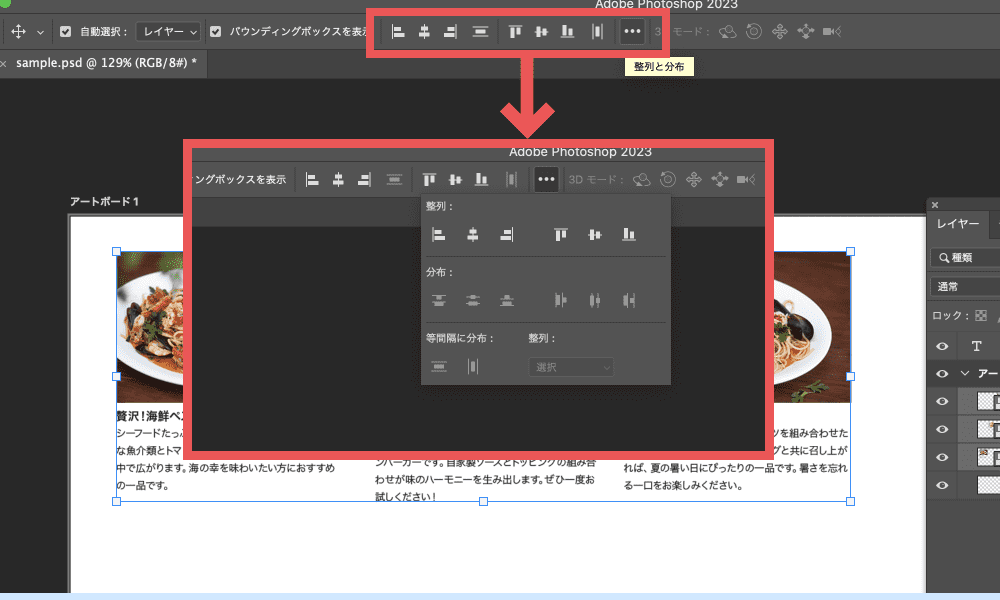This screenshot has width=1000, height=600.
Task: Close the sample.psd document tab
Action: (x=4, y=64)
